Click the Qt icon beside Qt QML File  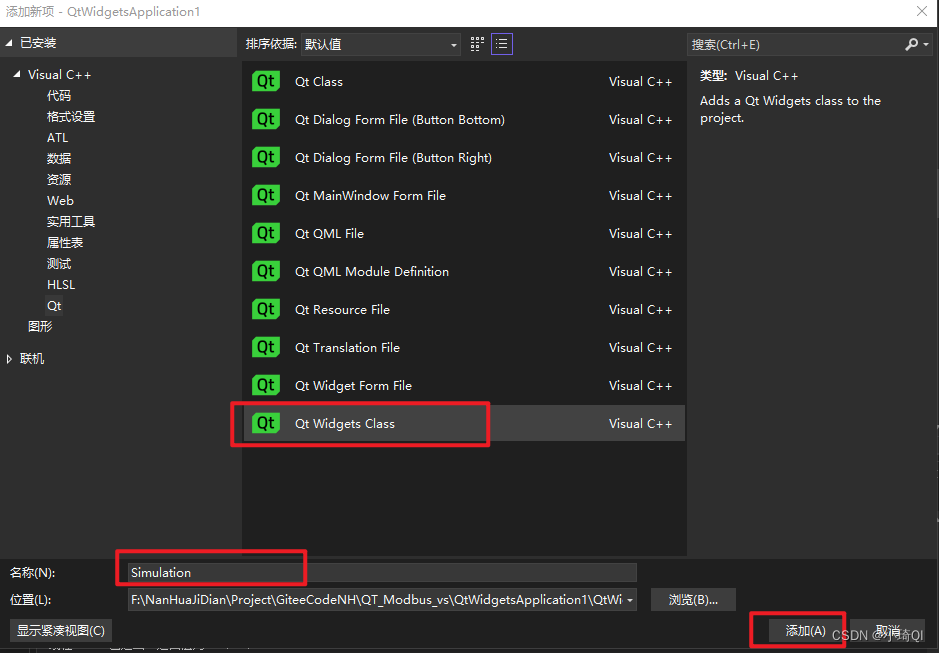[266, 233]
